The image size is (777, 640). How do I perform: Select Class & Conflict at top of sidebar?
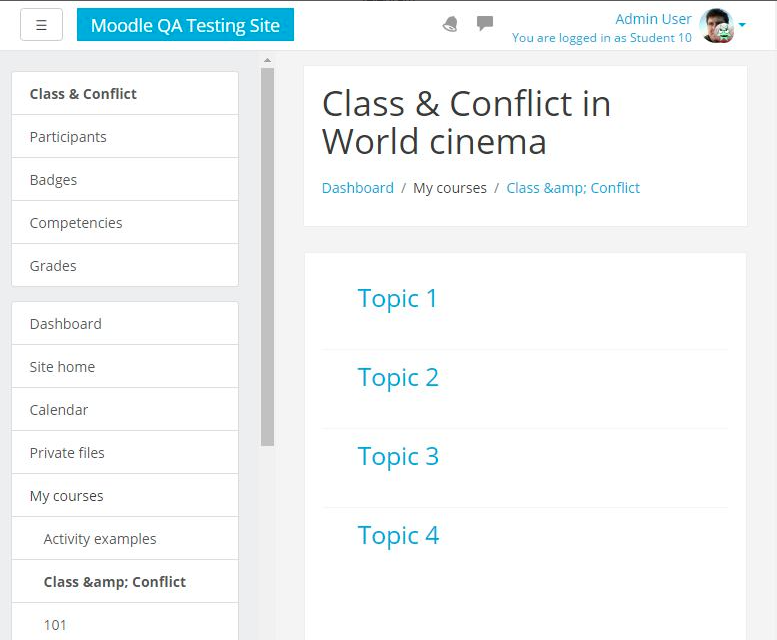tap(125, 94)
